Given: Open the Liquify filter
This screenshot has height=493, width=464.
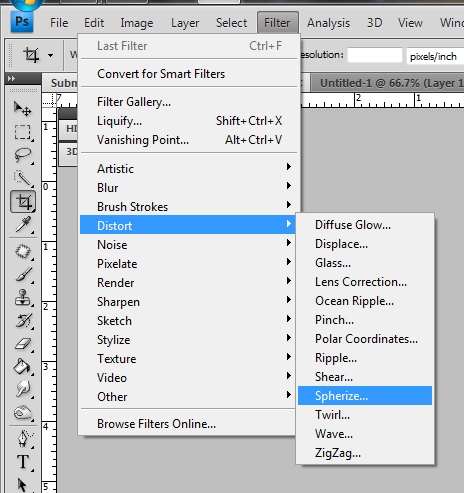Looking at the screenshot, I should (188, 121).
